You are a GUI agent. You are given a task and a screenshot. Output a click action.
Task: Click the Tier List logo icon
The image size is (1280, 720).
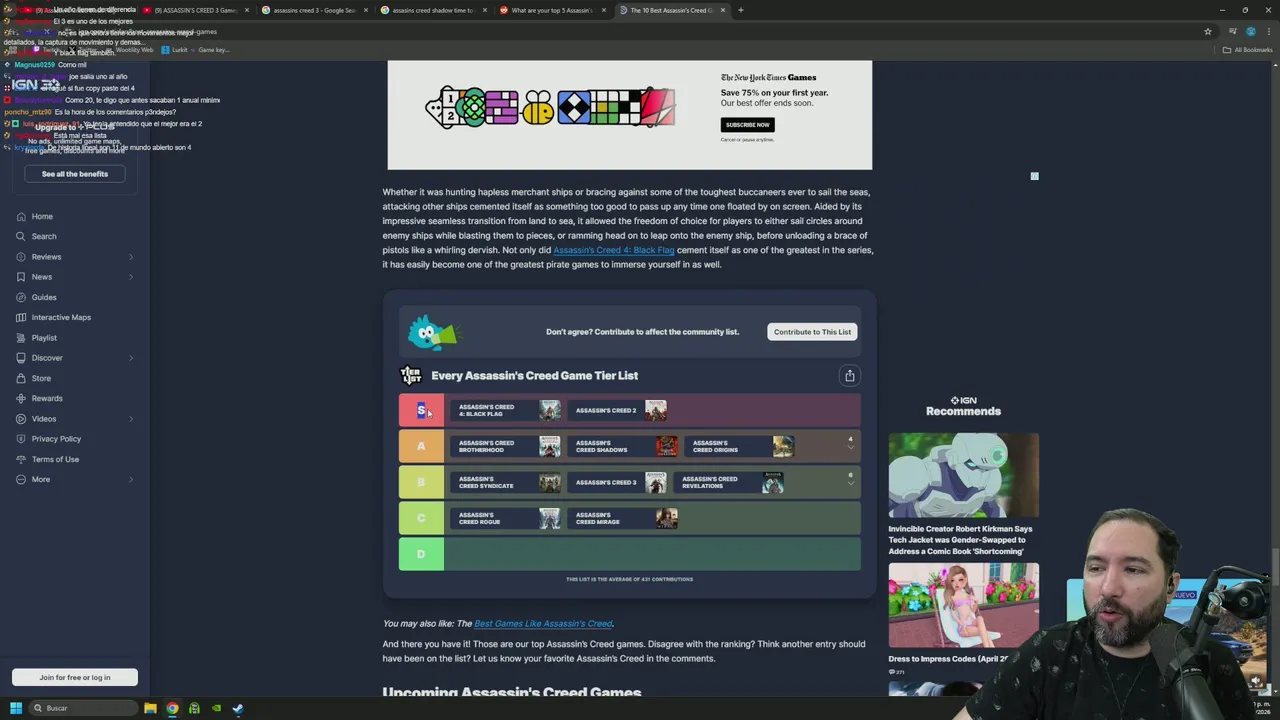[x=411, y=375]
